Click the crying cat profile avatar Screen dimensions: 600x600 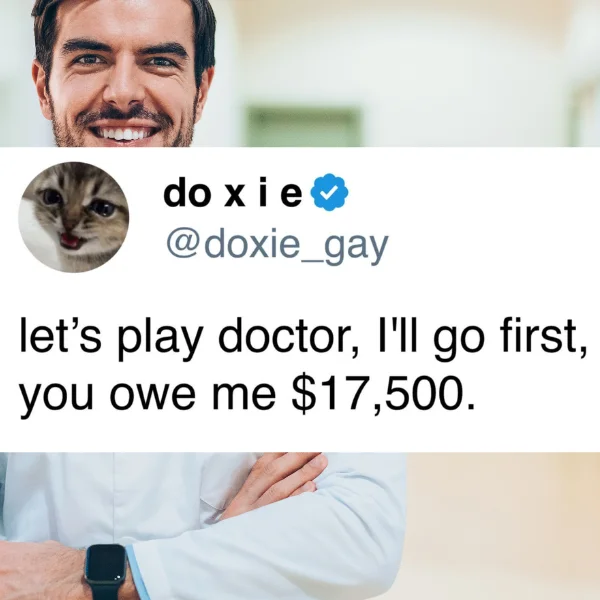[73, 217]
